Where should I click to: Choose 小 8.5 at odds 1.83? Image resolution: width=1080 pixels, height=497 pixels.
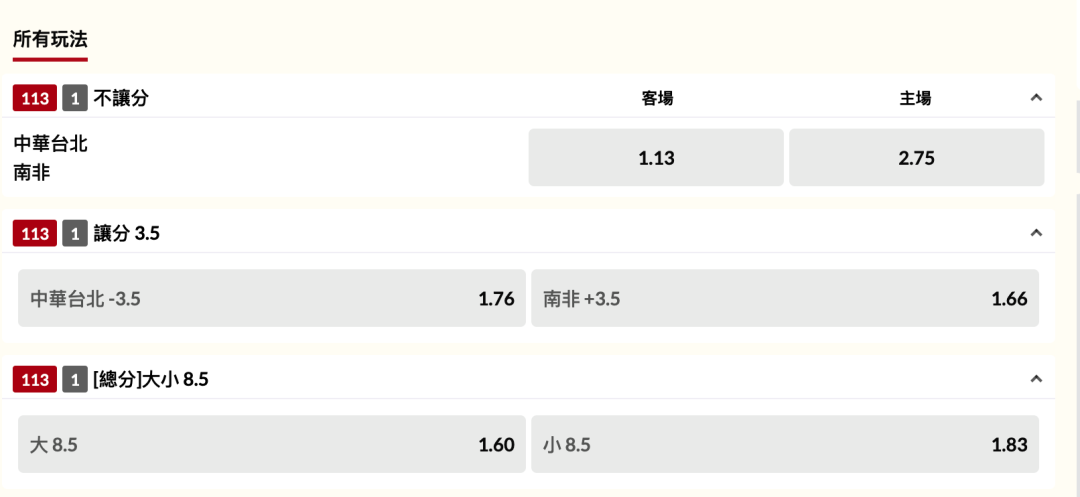[785, 444]
